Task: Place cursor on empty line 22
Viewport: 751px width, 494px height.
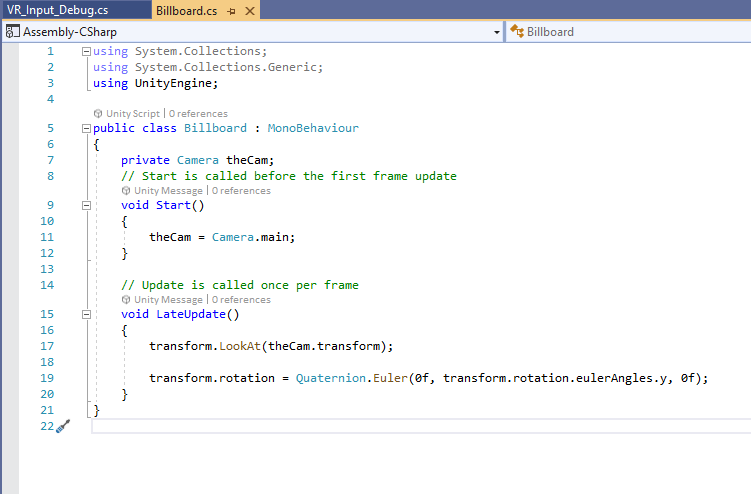Action: pyautogui.click(x=421, y=426)
